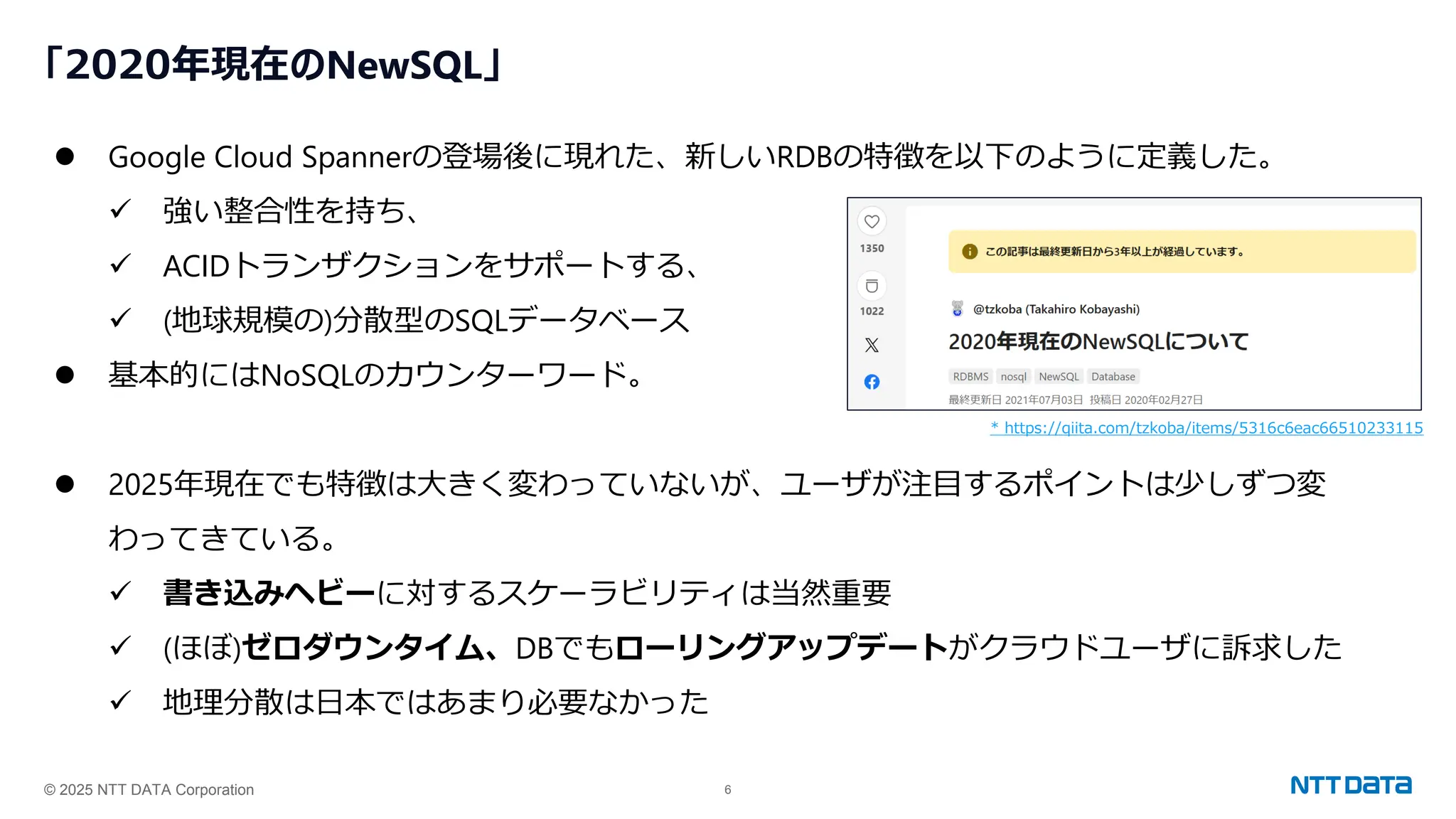Click the ACIDトランザクション bullet line

pos(432,266)
